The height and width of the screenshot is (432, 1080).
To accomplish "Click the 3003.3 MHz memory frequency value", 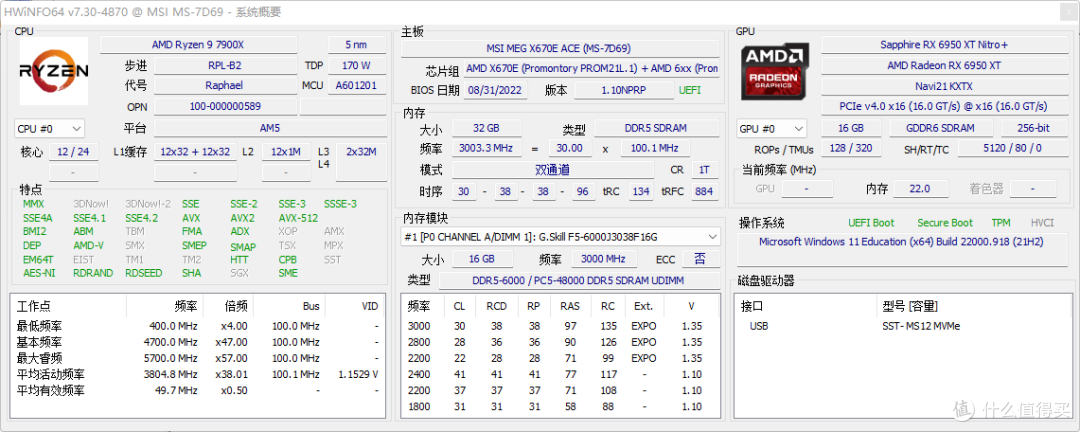I will (486, 148).
